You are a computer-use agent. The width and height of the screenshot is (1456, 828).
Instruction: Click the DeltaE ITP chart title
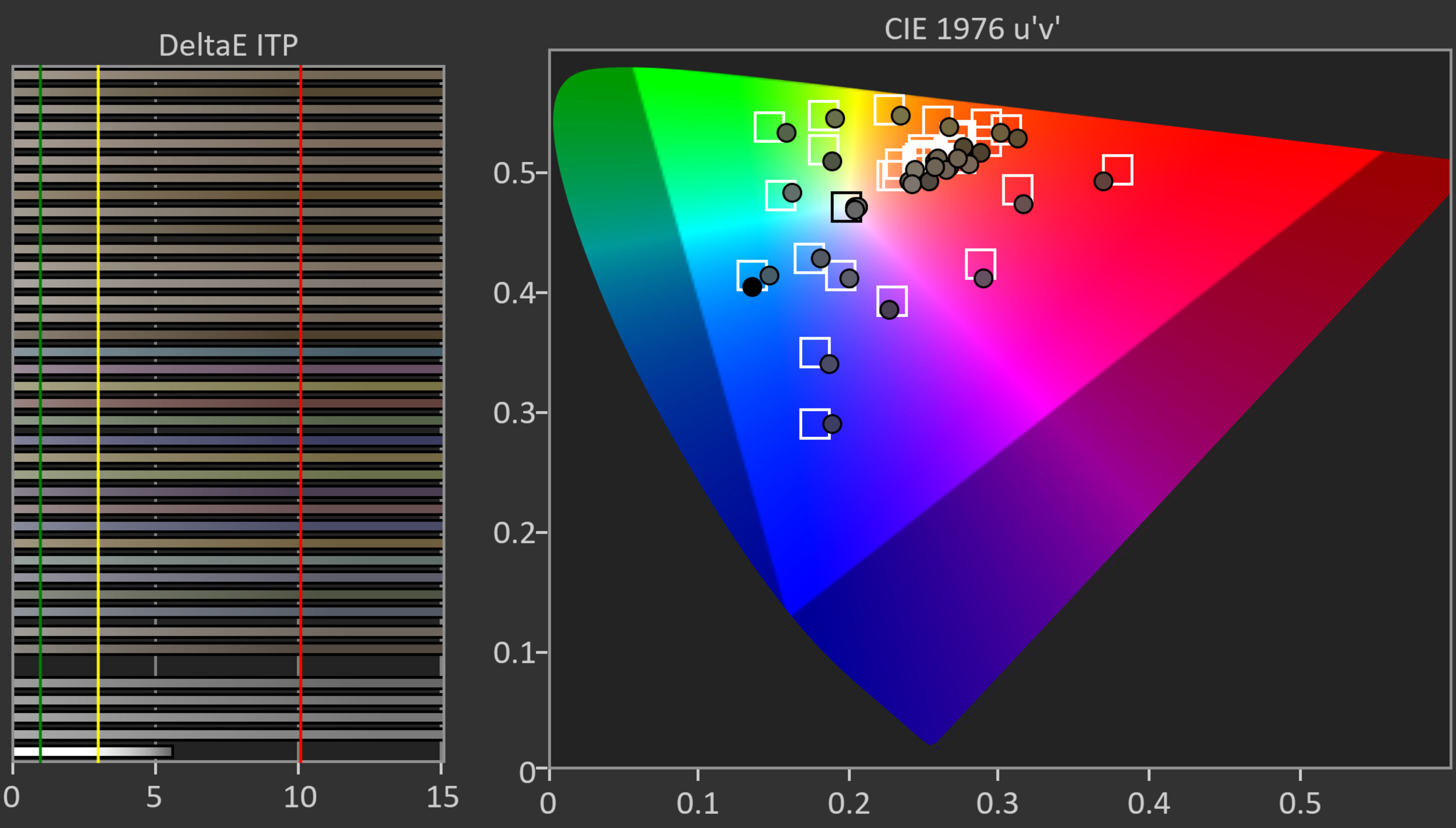point(229,44)
